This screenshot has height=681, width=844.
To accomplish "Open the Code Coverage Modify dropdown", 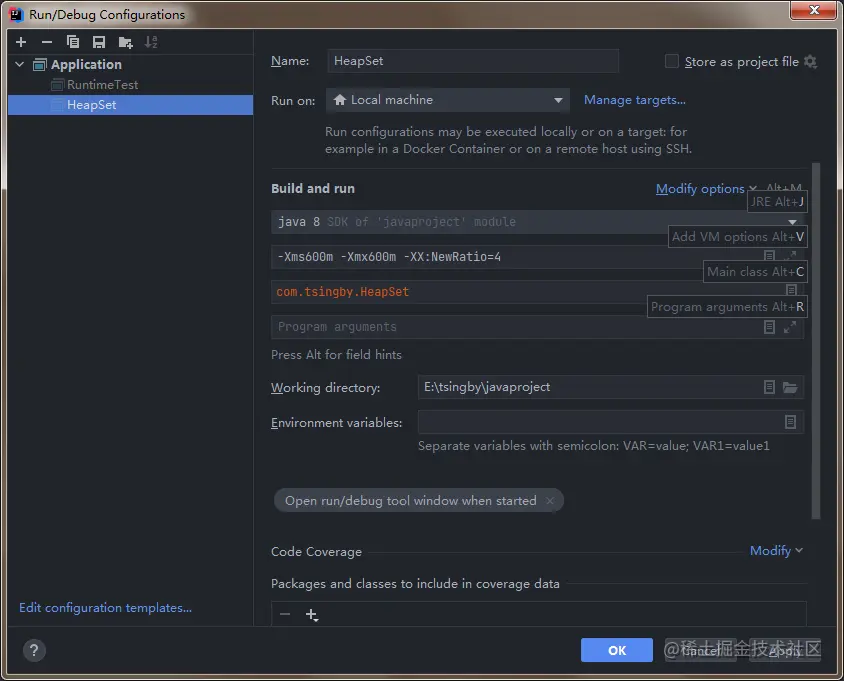I will click(776, 551).
